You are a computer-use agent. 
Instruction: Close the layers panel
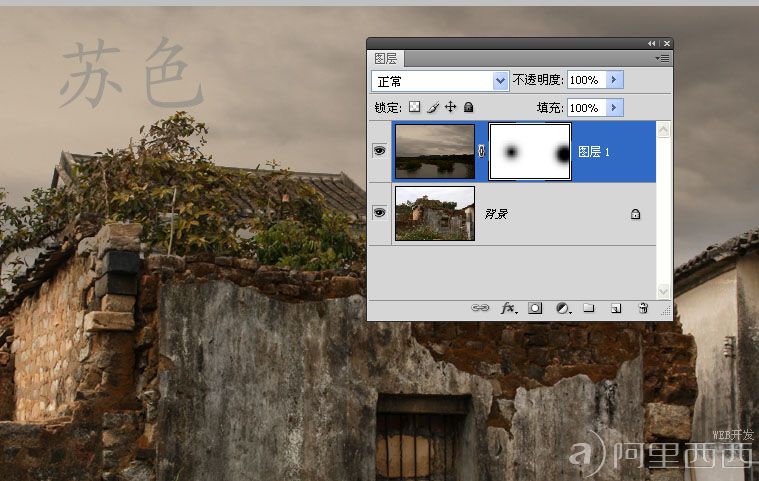tap(667, 44)
